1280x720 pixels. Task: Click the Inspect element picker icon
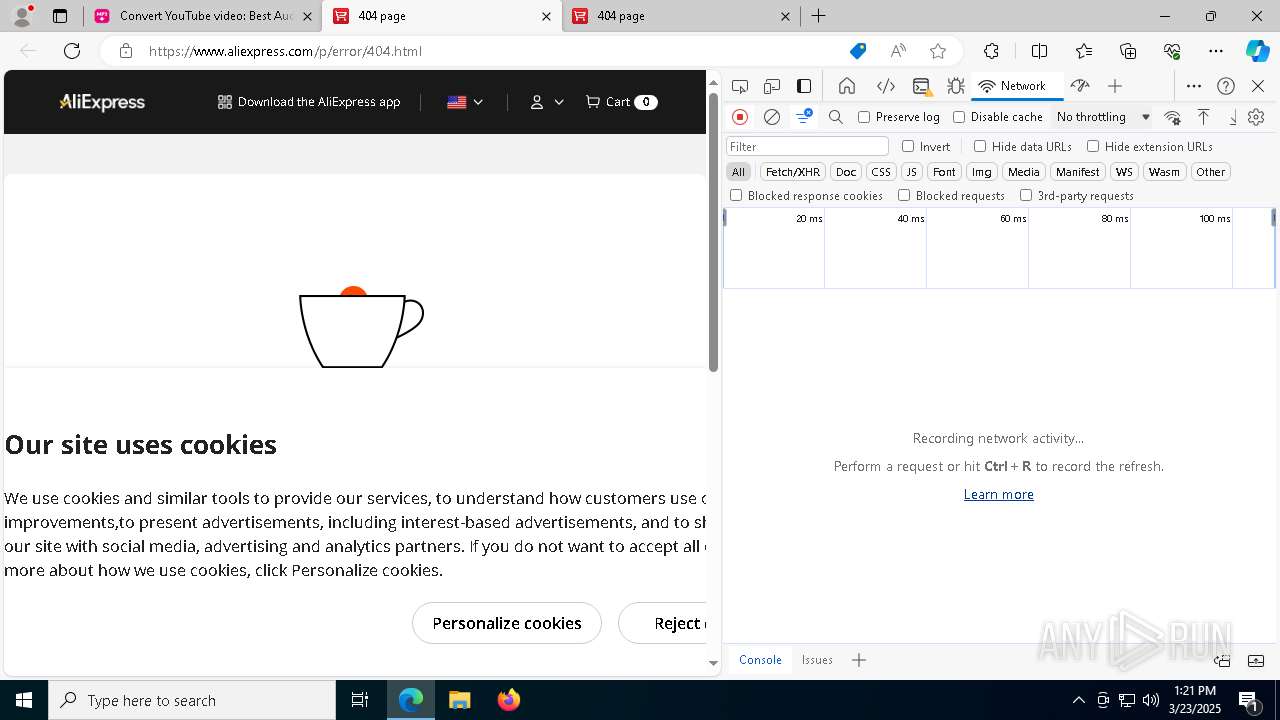click(740, 86)
